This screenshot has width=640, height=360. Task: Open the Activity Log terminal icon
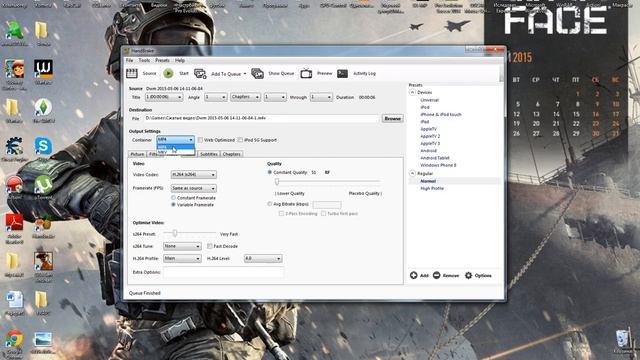click(342, 73)
